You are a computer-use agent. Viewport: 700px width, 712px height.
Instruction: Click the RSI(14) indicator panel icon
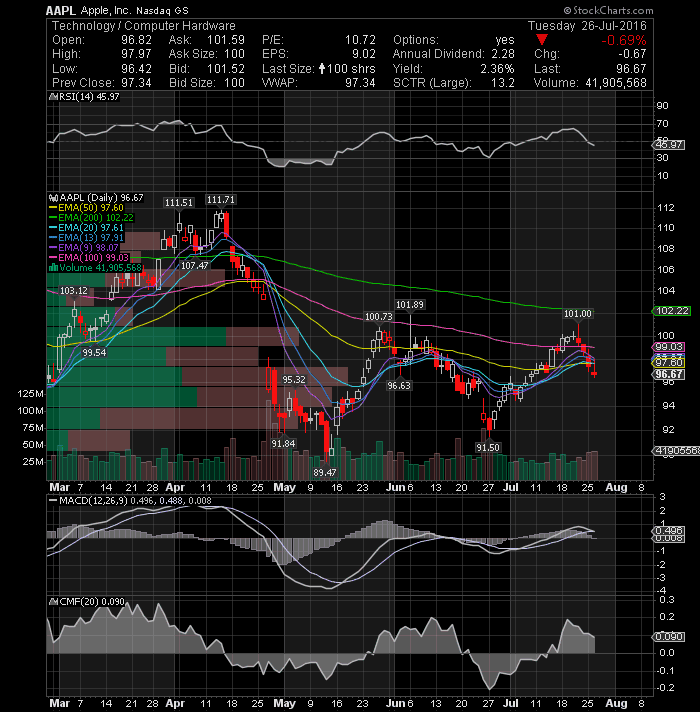coord(54,97)
